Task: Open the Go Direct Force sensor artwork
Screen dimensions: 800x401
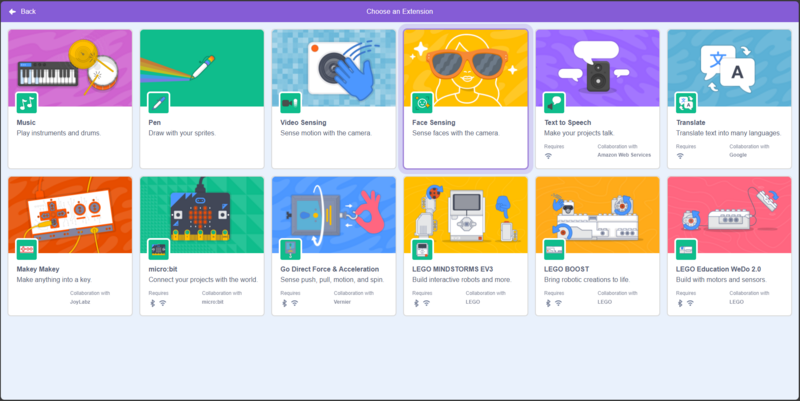Action: (x=334, y=215)
